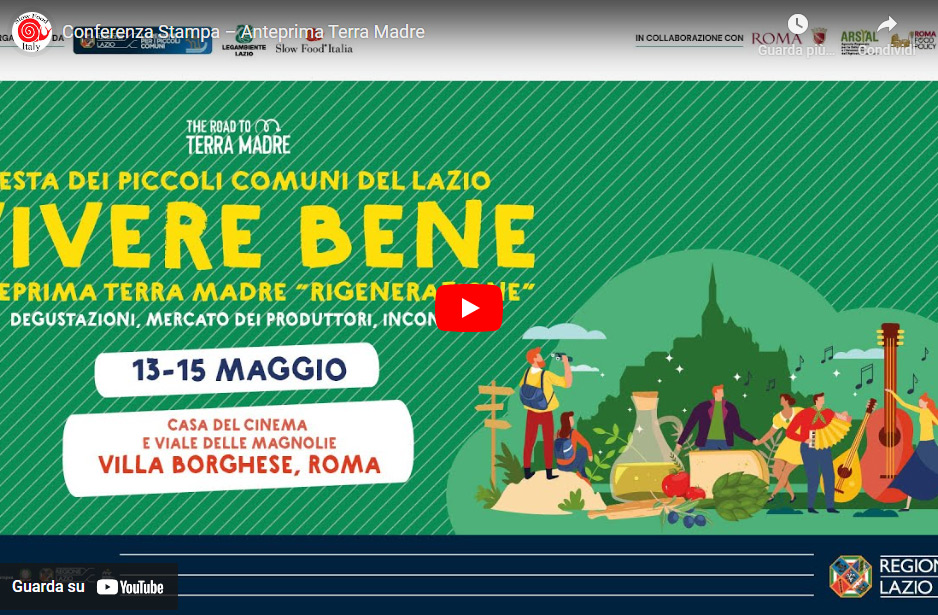Open the Slow Food Italy channel avatar

31,32
